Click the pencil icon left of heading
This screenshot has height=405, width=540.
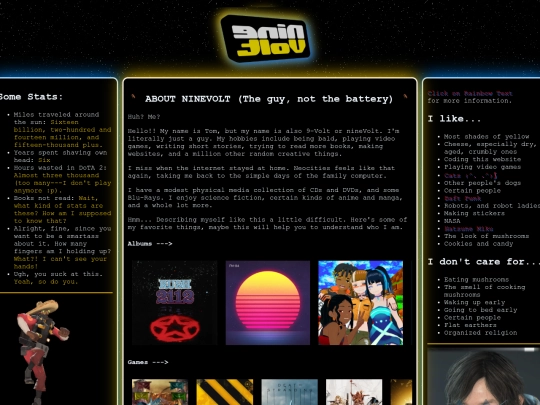(x=133, y=97)
